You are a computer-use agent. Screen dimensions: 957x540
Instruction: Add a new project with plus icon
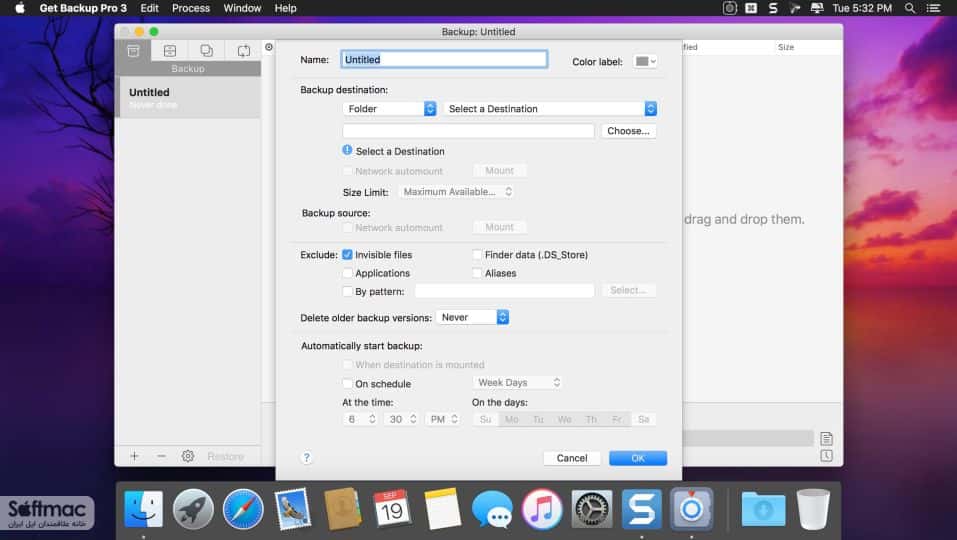pos(134,456)
